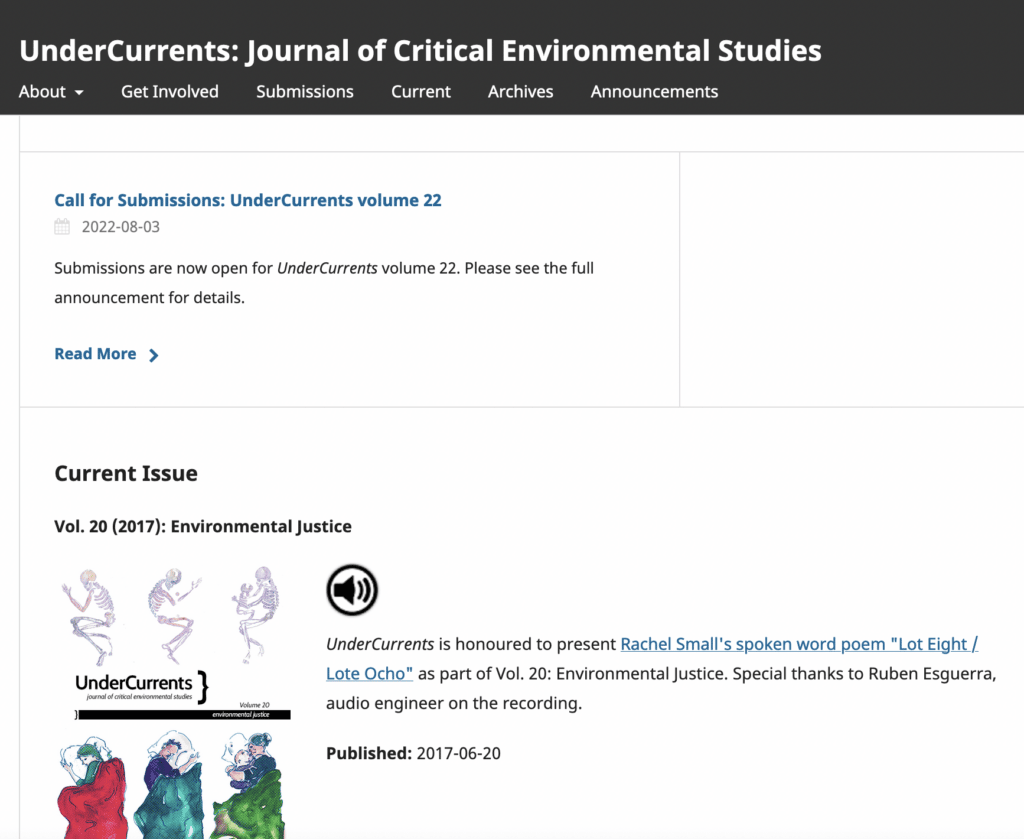The height and width of the screenshot is (839, 1024).
Task: Click the calendar icon beside the announcement date
Action: click(x=61, y=227)
